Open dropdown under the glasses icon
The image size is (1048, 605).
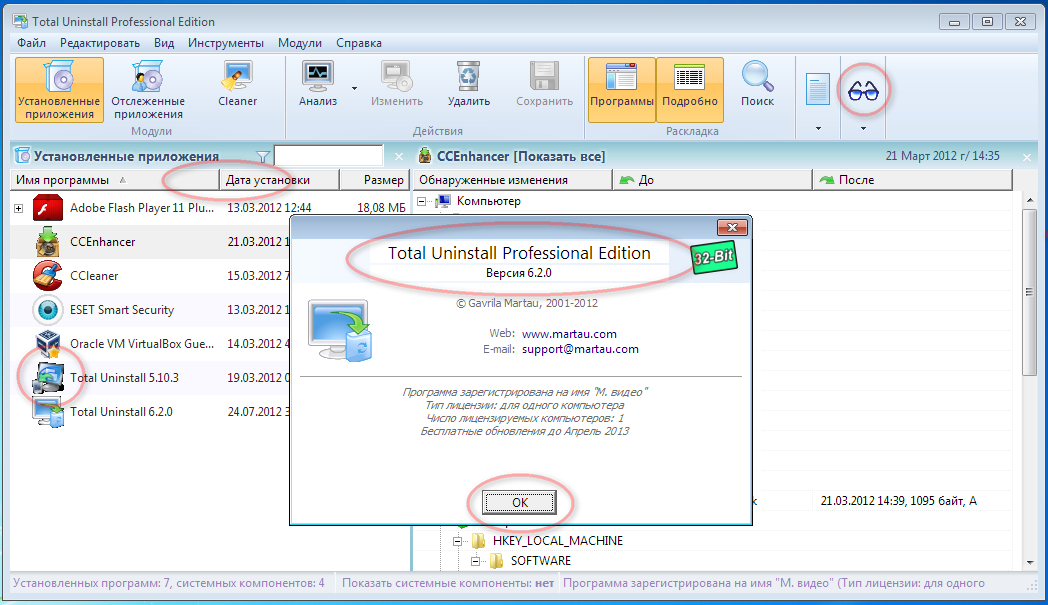[x=863, y=128]
